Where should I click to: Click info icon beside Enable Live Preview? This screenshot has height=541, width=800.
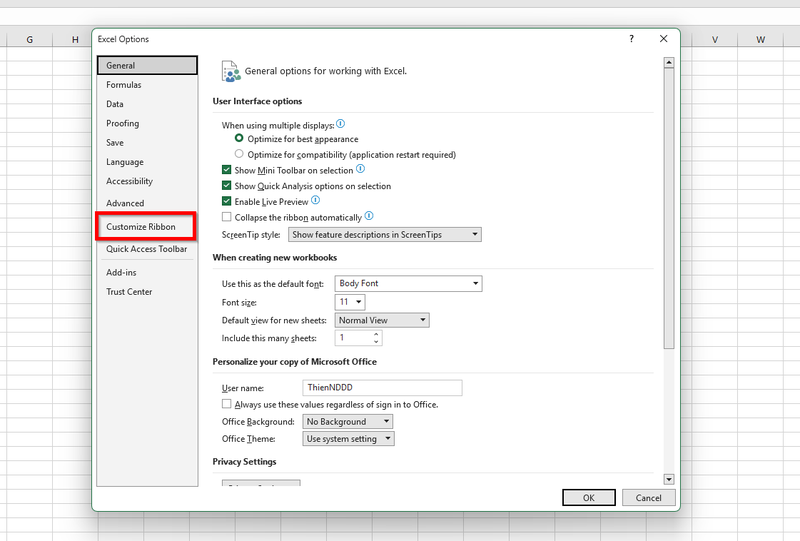(x=315, y=200)
